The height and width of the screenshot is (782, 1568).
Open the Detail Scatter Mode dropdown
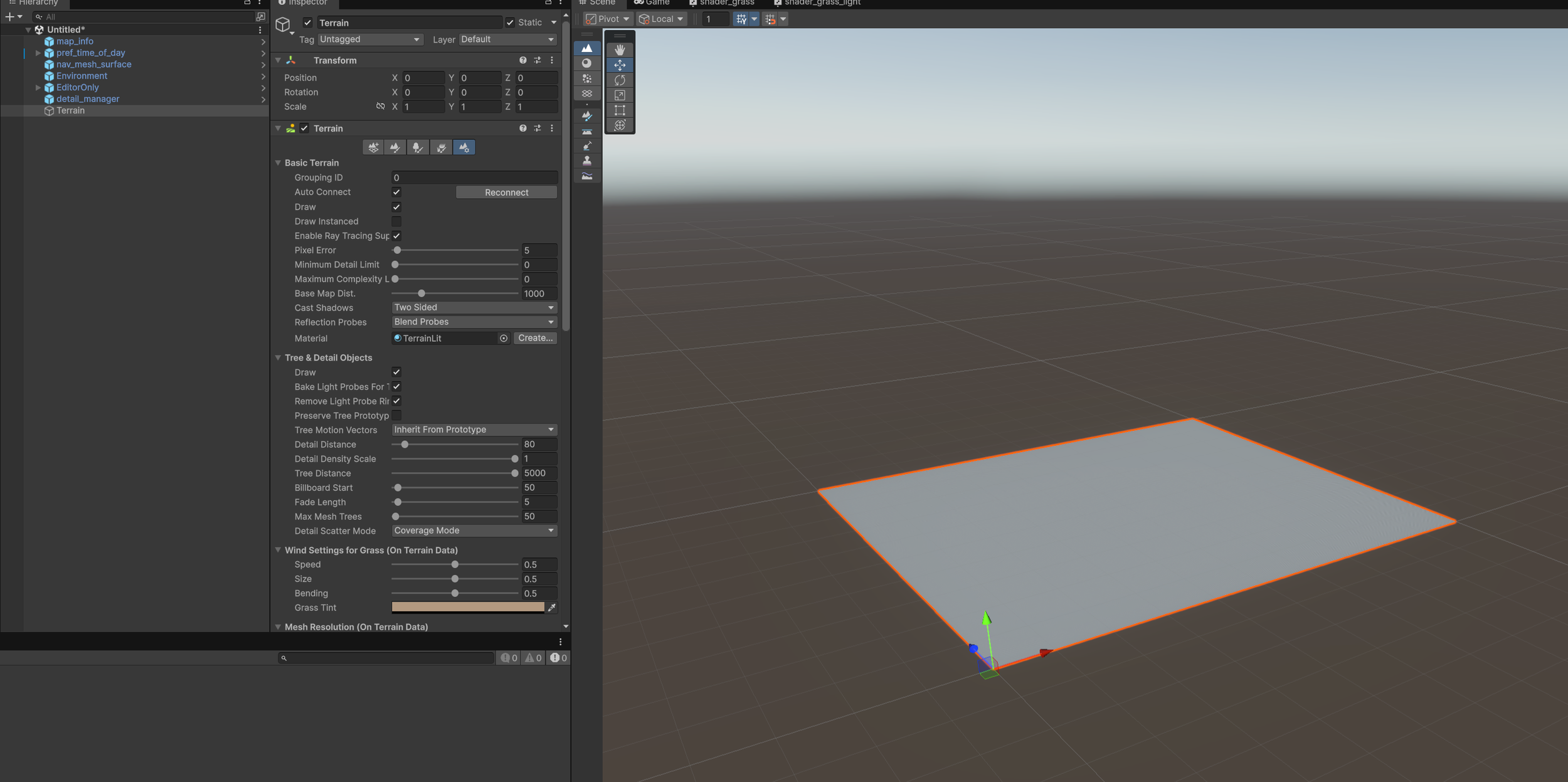(x=474, y=531)
